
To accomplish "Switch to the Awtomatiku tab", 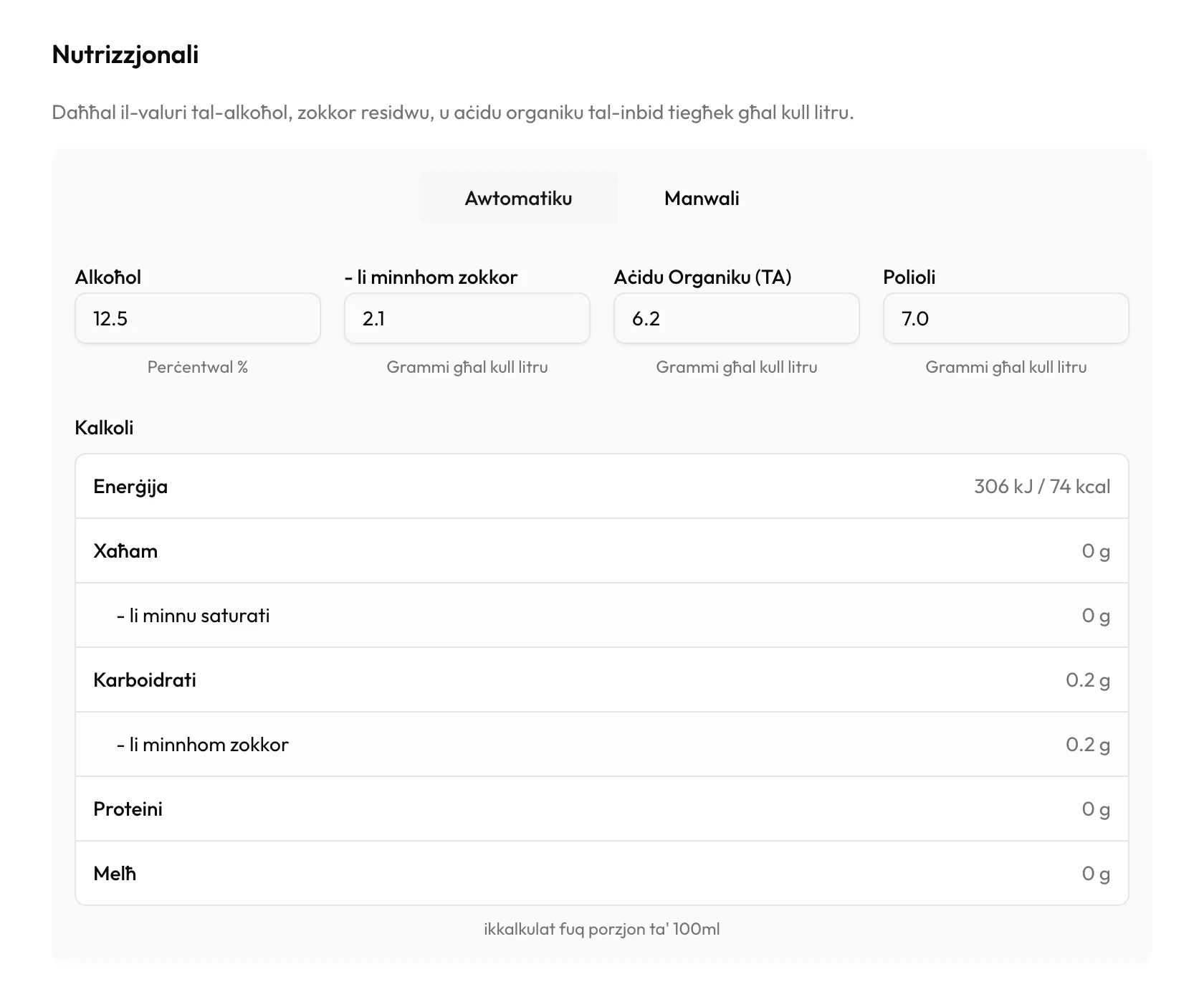I will point(518,198).
